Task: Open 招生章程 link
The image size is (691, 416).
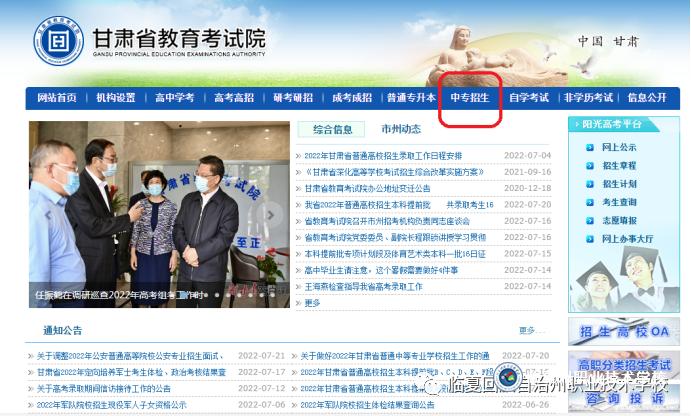Action: [x=619, y=166]
